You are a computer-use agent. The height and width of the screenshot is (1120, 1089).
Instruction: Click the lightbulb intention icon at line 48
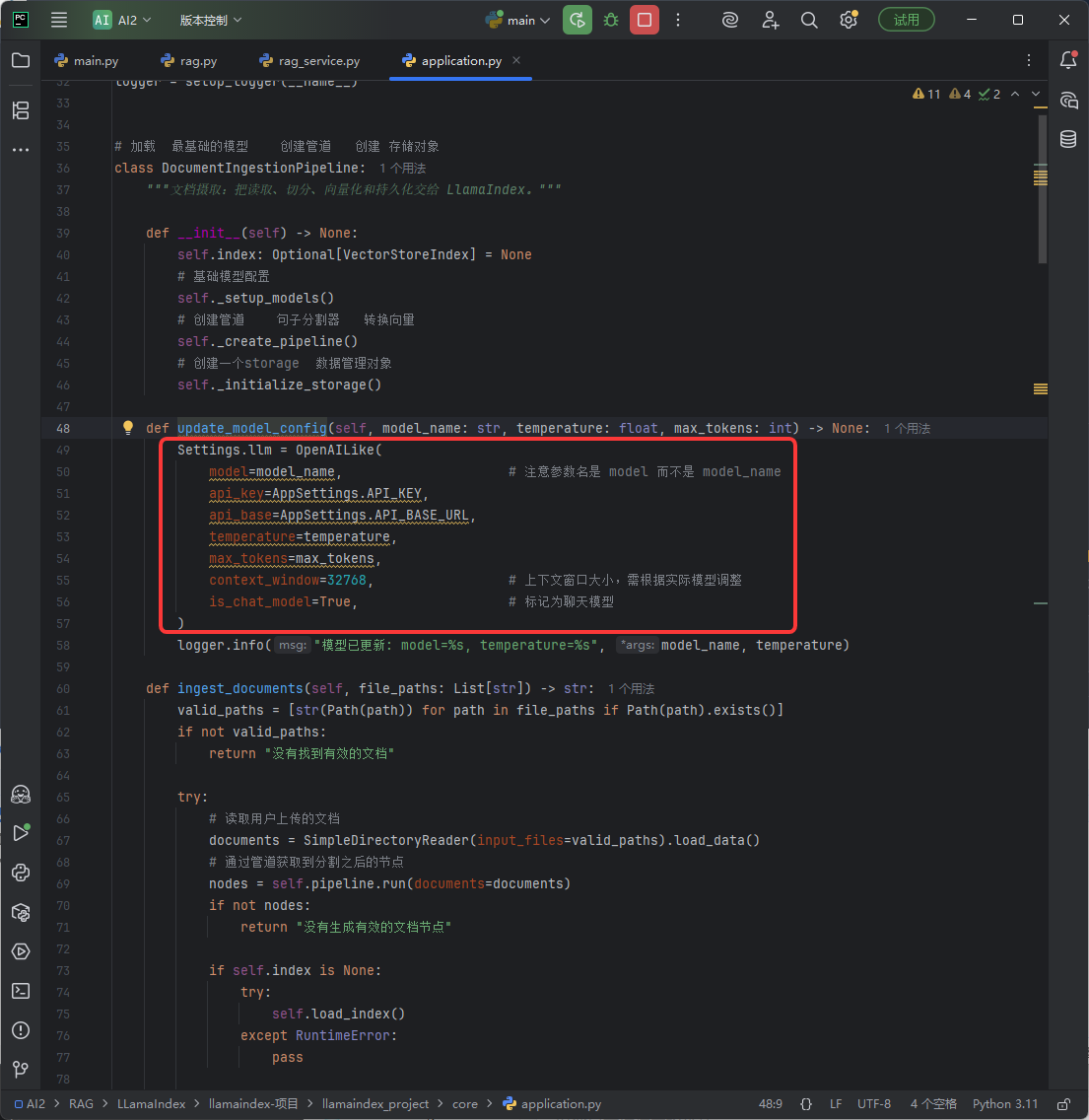coord(128,428)
